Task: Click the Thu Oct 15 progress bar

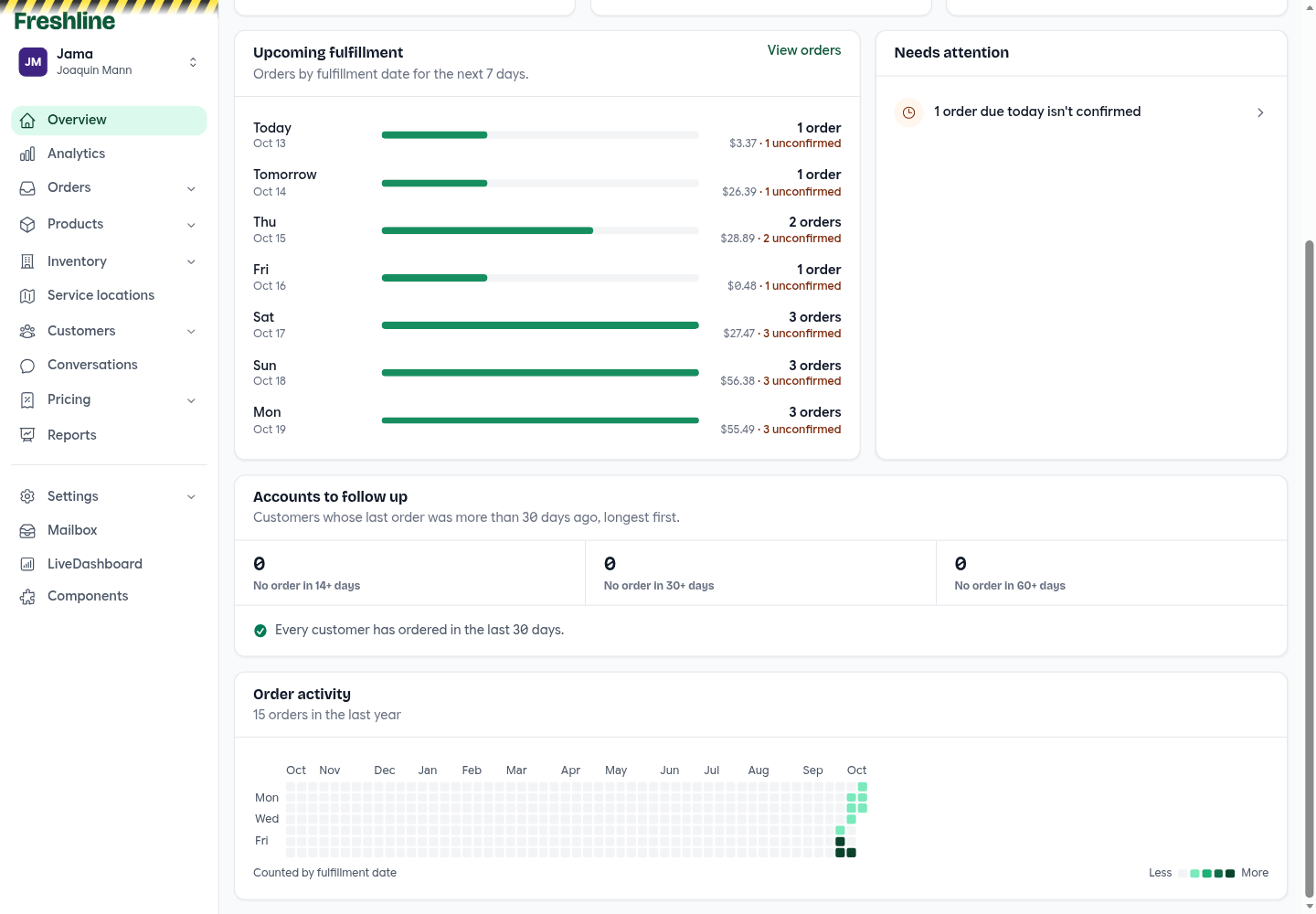Action: click(540, 230)
